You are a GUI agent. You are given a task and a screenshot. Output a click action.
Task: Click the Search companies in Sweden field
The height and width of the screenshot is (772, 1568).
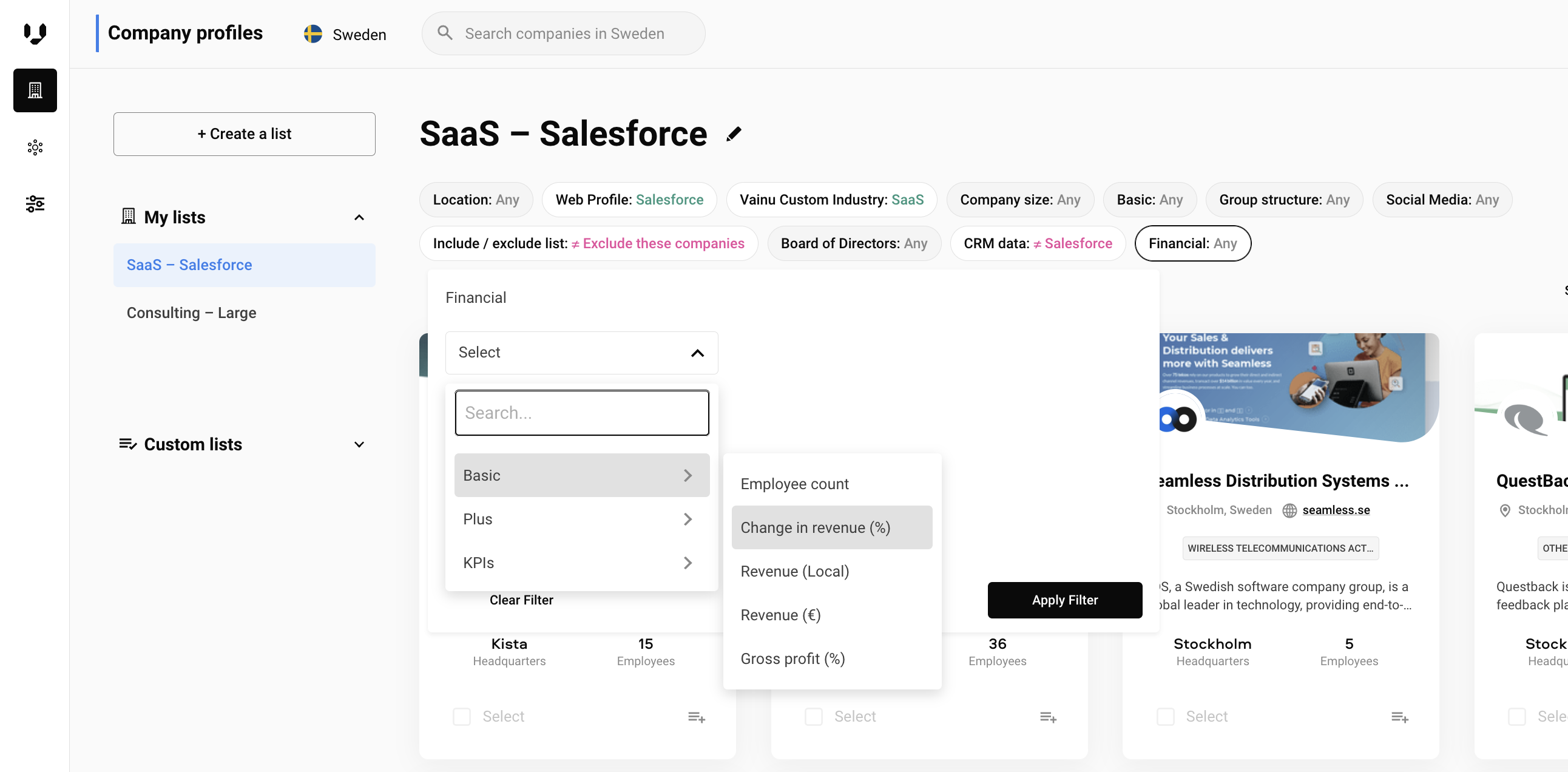(564, 33)
